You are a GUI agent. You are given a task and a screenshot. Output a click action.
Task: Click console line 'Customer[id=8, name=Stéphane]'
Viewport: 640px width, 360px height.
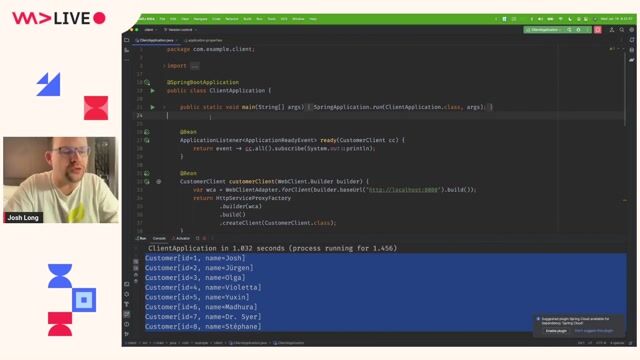click(x=203, y=327)
